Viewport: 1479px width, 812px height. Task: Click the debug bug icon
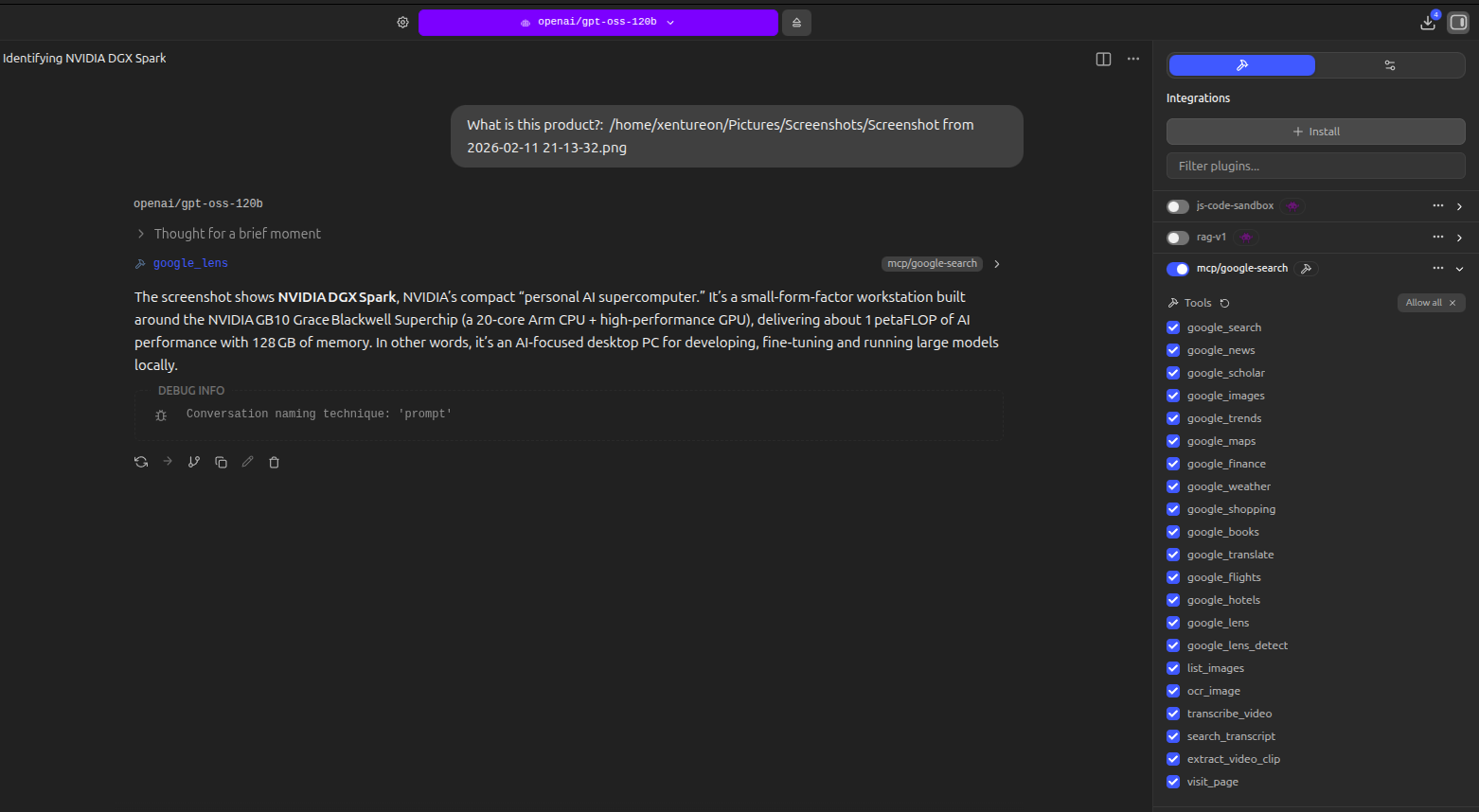pyautogui.click(x=161, y=415)
